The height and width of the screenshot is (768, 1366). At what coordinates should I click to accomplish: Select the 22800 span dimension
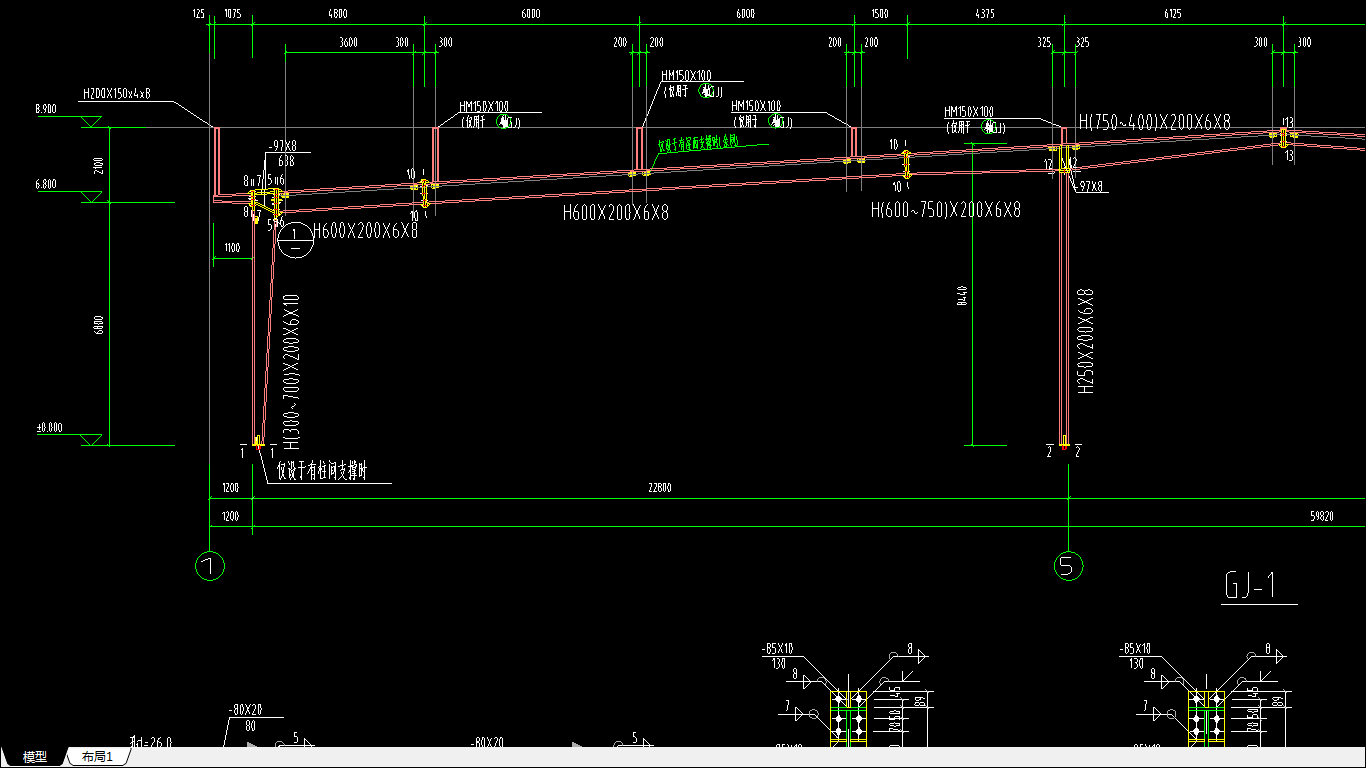[x=659, y=488]
